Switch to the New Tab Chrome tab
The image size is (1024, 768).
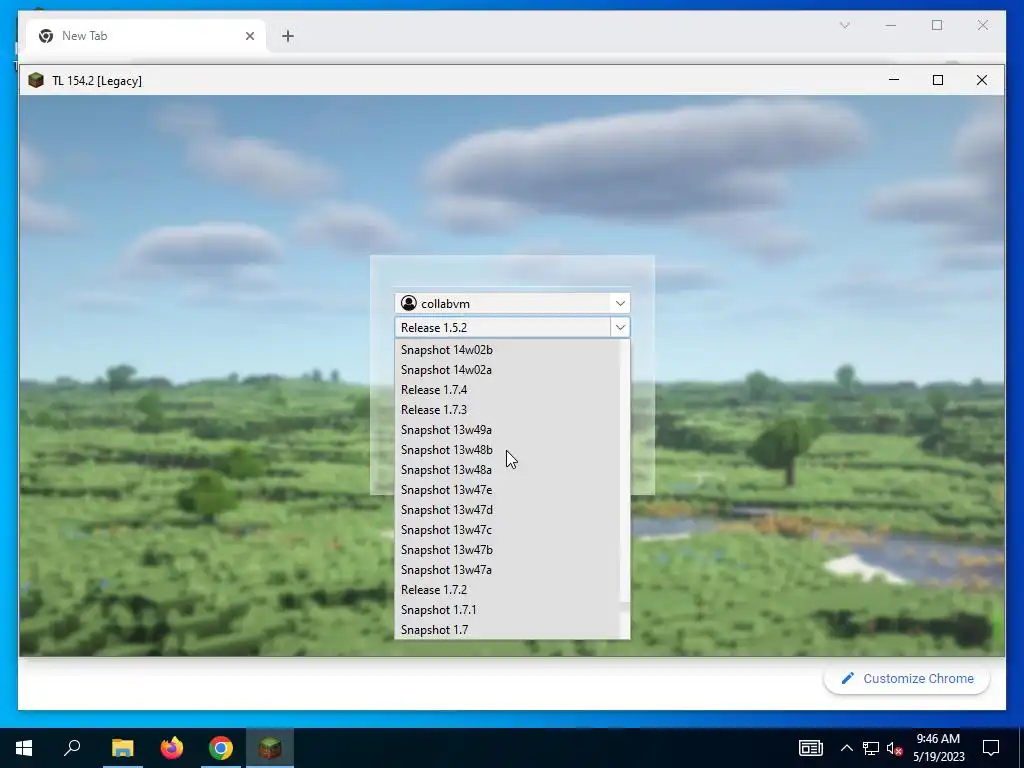(146, 36)
